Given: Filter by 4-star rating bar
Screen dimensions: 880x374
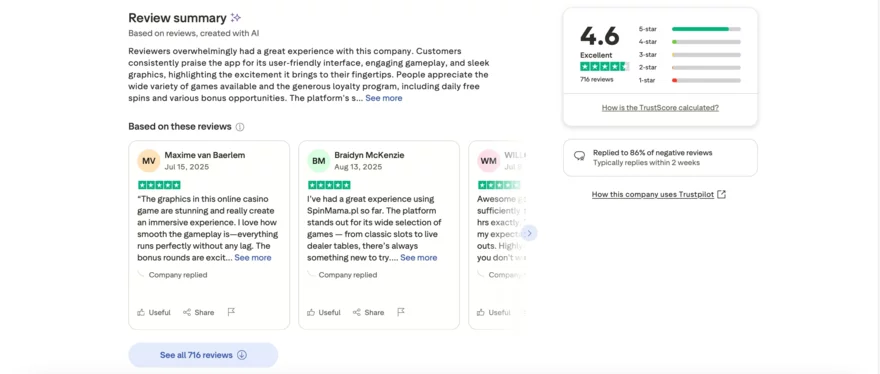Looking at the screenshot, I should pos(690,42).
